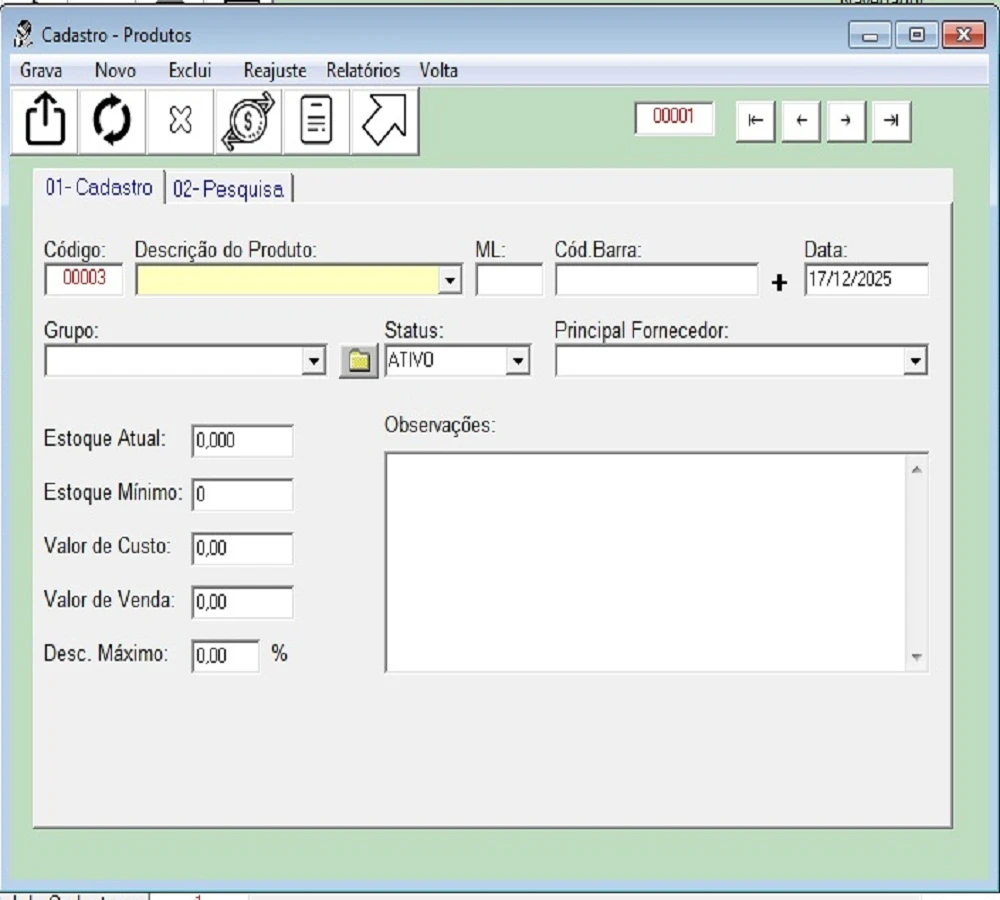This screenshot has height=900, width=1000.
Task: Click the Valor de Venda input field
Action: [x=243, y=602]
